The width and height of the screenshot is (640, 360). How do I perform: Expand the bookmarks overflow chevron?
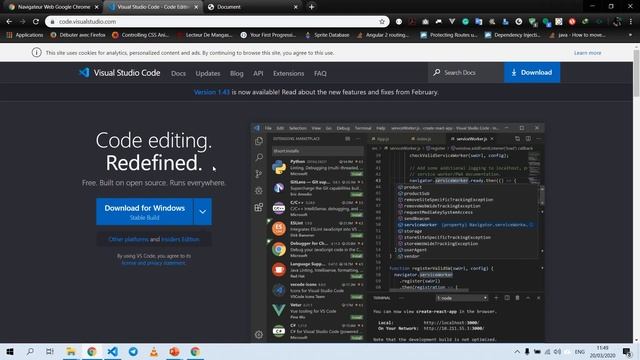tap(630, 35)
